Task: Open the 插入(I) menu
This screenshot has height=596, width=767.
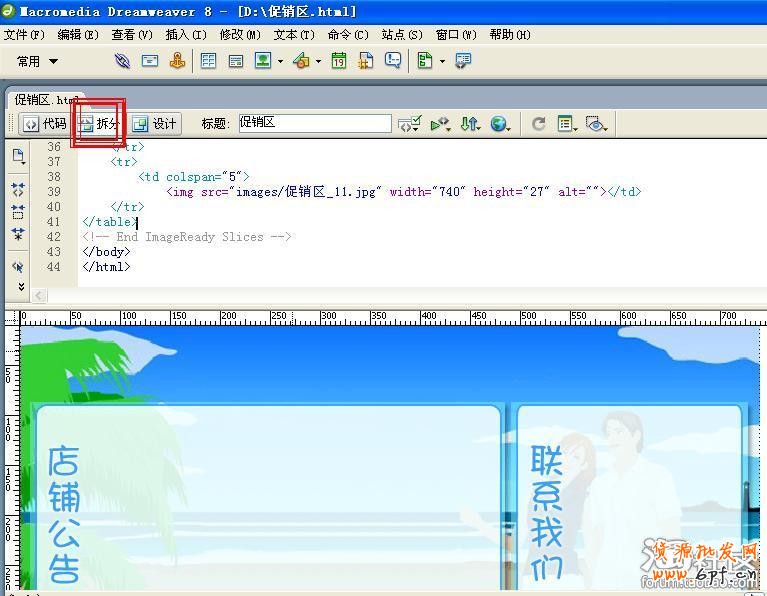Action: 185,34
